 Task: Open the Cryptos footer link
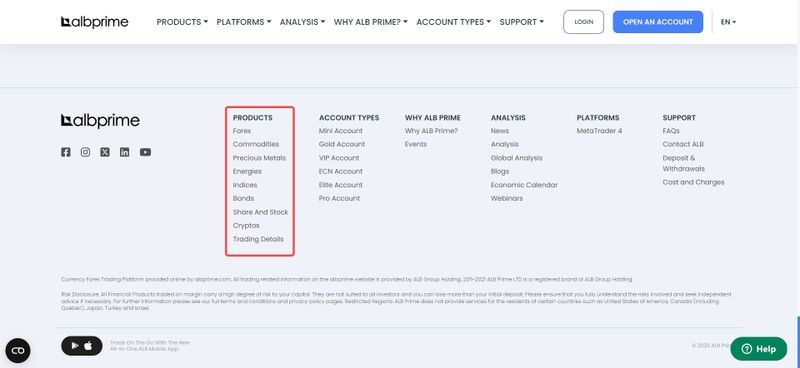point(246,225)
